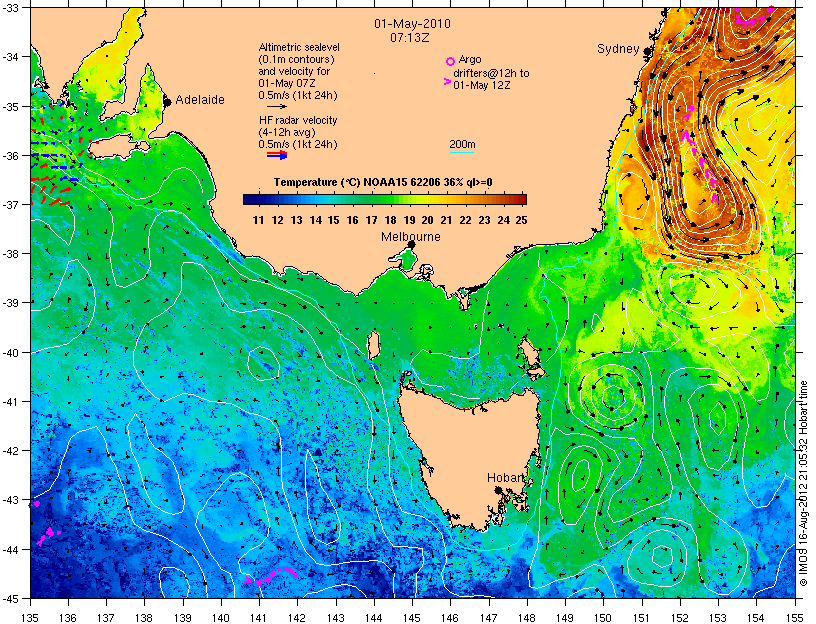
Task: Click the 'and velocity for' legend text
Action: [x=294, y=71]
